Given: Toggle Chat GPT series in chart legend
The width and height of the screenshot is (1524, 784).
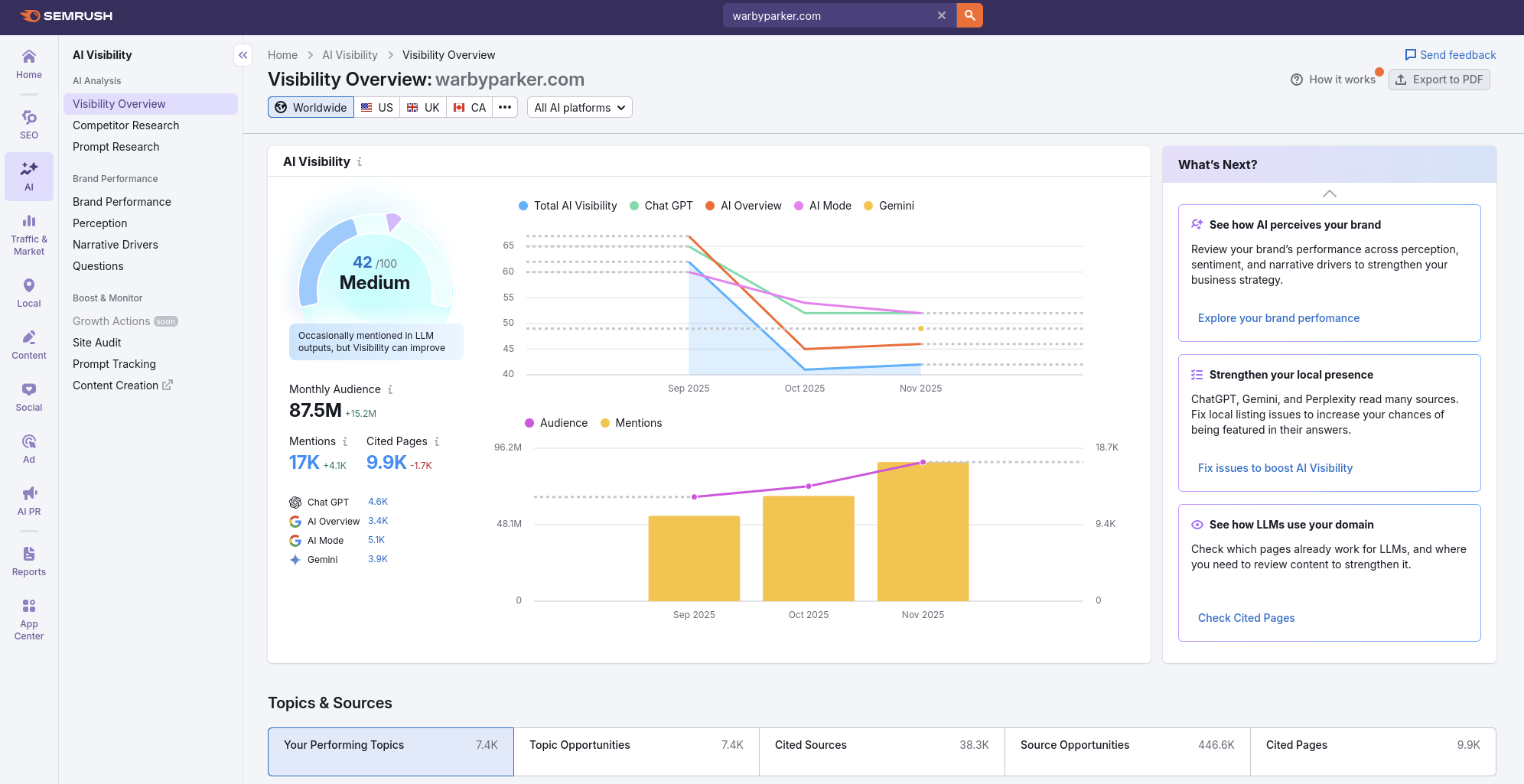Looking at the screenshot, I should (661, 206).
